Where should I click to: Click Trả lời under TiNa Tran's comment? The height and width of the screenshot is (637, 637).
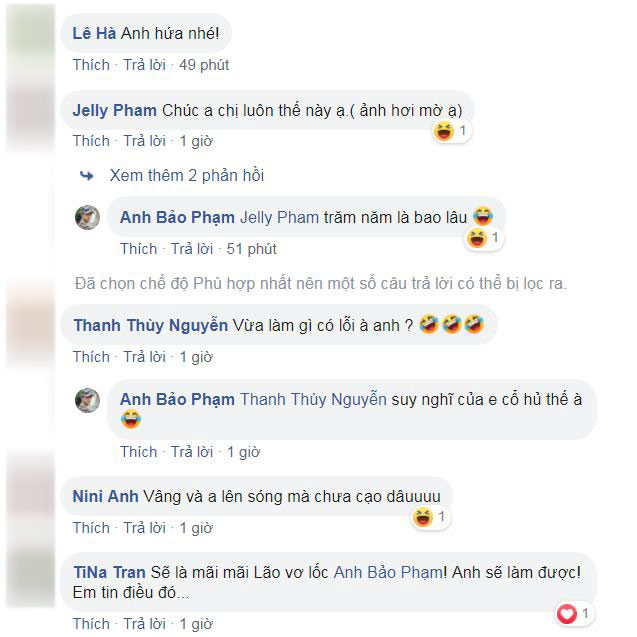coord(145,624)
